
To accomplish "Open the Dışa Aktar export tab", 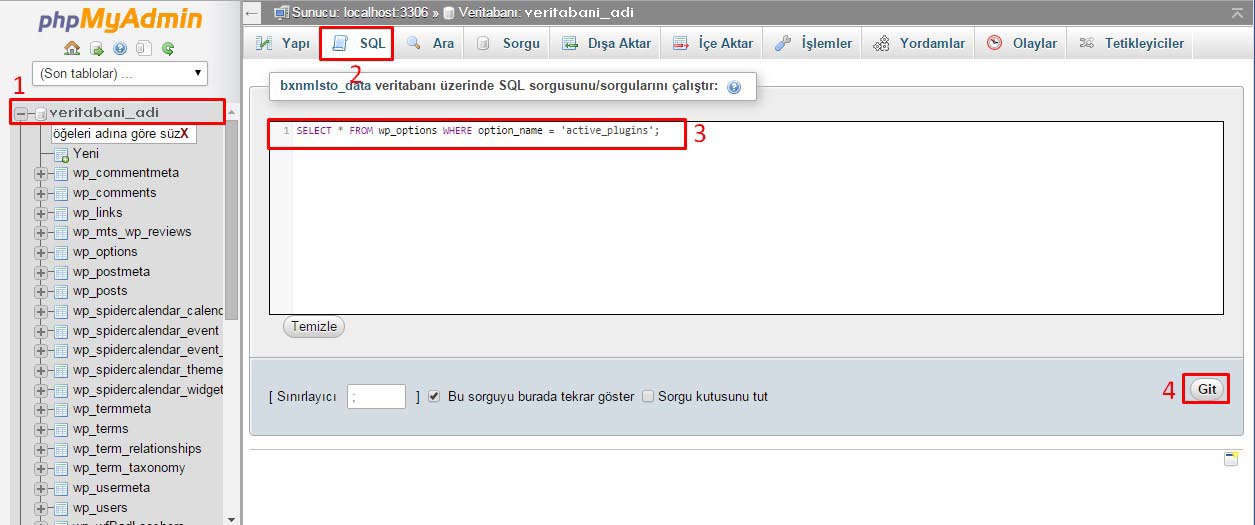I will 606,43.
